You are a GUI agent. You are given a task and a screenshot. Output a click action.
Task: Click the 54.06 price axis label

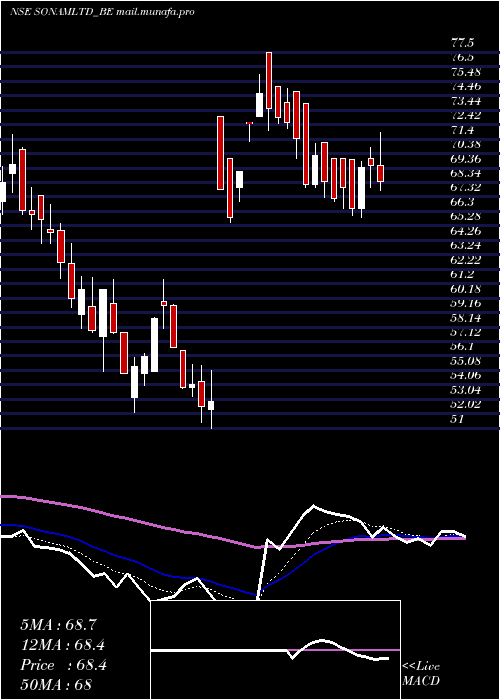(x=466, y=375)
